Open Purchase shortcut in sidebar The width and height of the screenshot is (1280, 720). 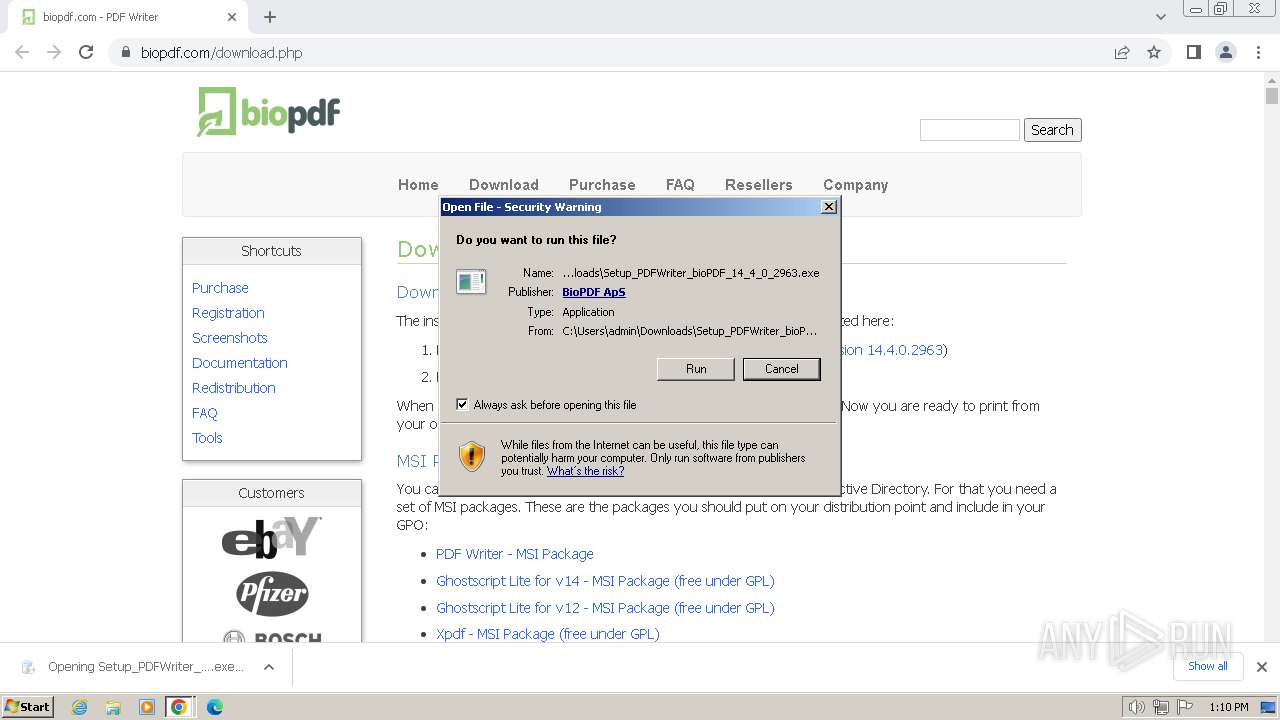tap(220, 288)
